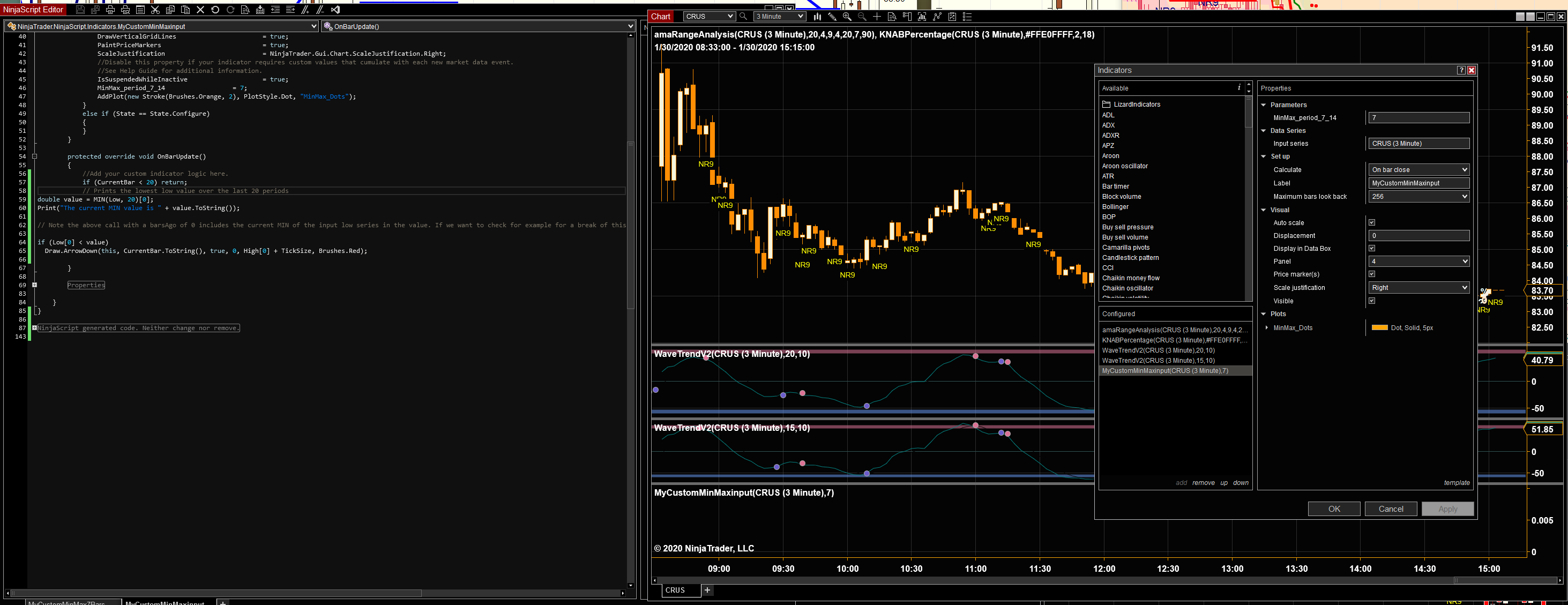Screen dimensions: 1568x605
Task: Click the Zoom In magnifier on chart toolbar
Action: click(x=847, y=17)
